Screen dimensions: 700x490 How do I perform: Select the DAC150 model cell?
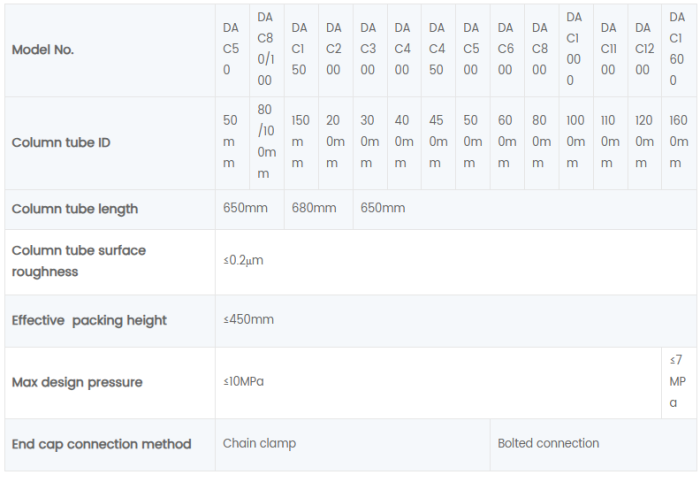[300, 49]
